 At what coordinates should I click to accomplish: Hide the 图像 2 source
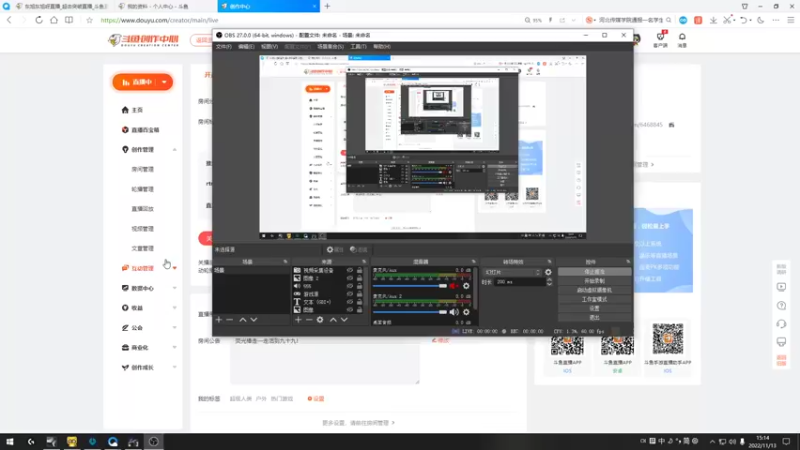pos(350,278)
